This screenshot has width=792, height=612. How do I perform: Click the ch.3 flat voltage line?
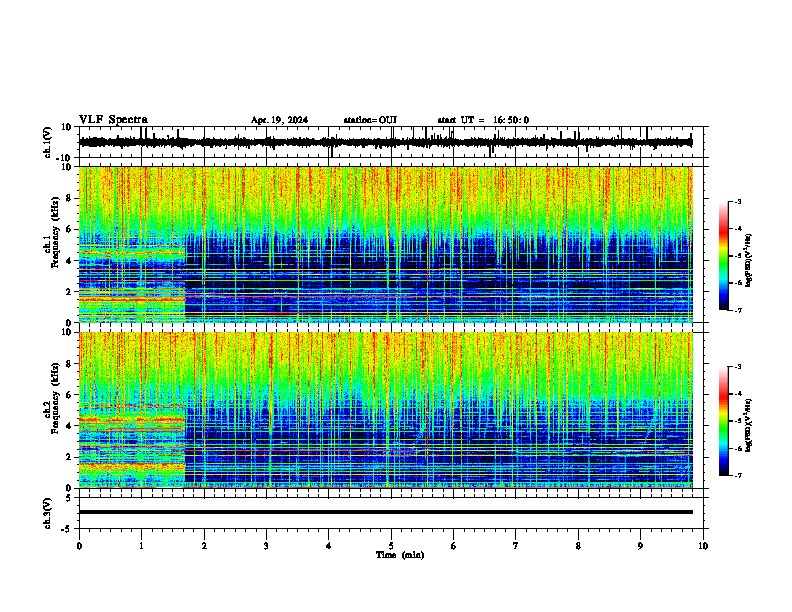pyautogui.click(x=386, y=512)
